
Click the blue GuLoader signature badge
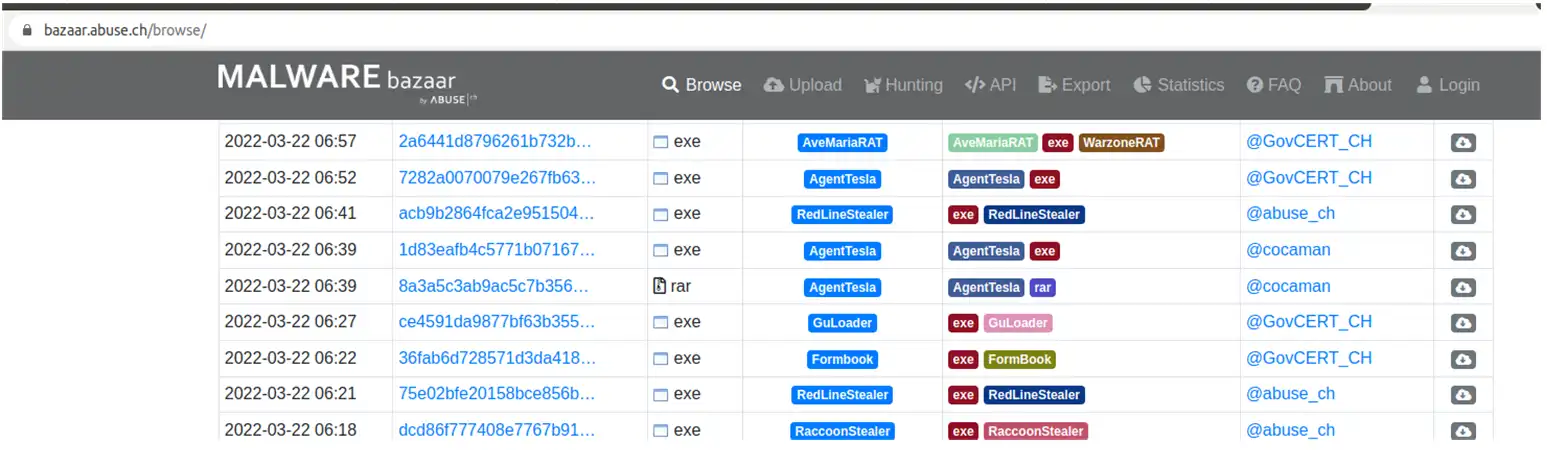point(843,323)
